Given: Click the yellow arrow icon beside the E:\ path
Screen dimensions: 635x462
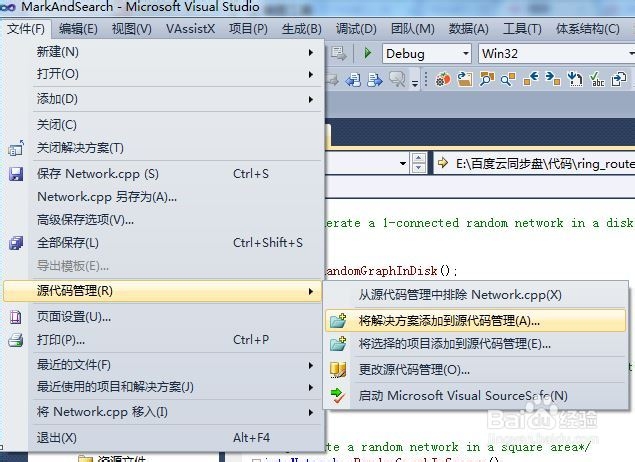Looking at the screenshot, I should [443, 163].
